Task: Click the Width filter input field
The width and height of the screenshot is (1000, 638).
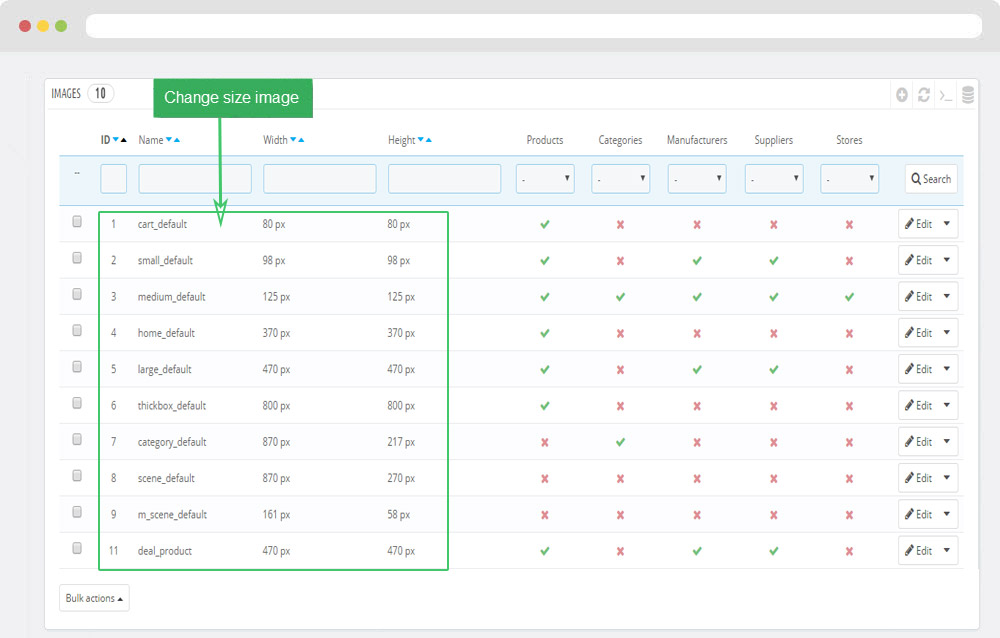Action: point(320,179)
